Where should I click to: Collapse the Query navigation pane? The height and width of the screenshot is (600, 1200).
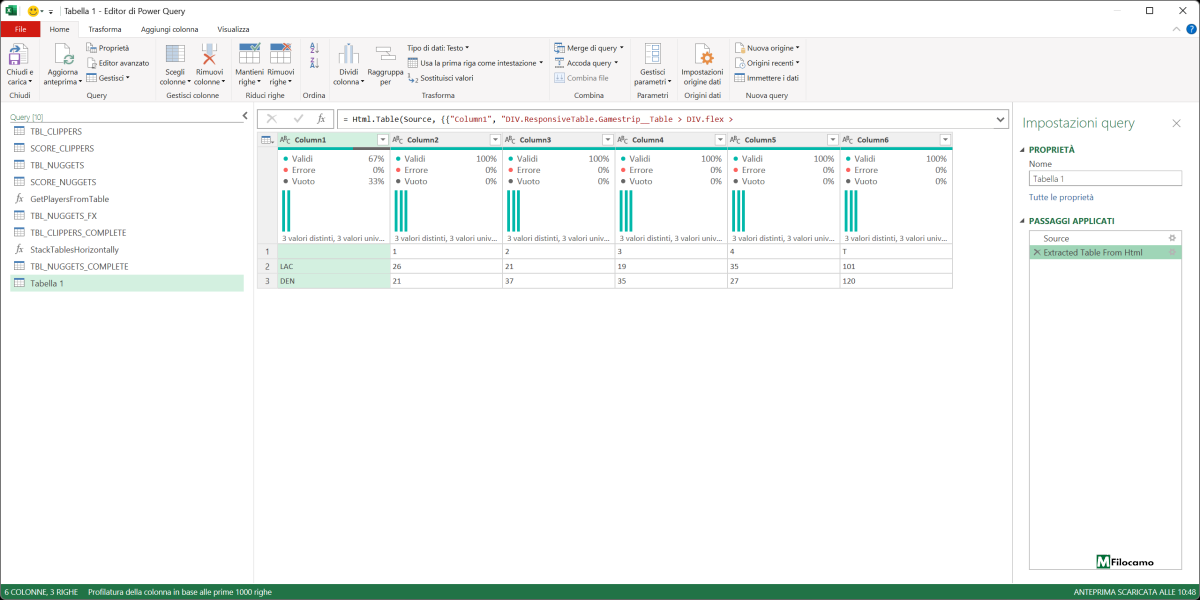tap(246, 116)
